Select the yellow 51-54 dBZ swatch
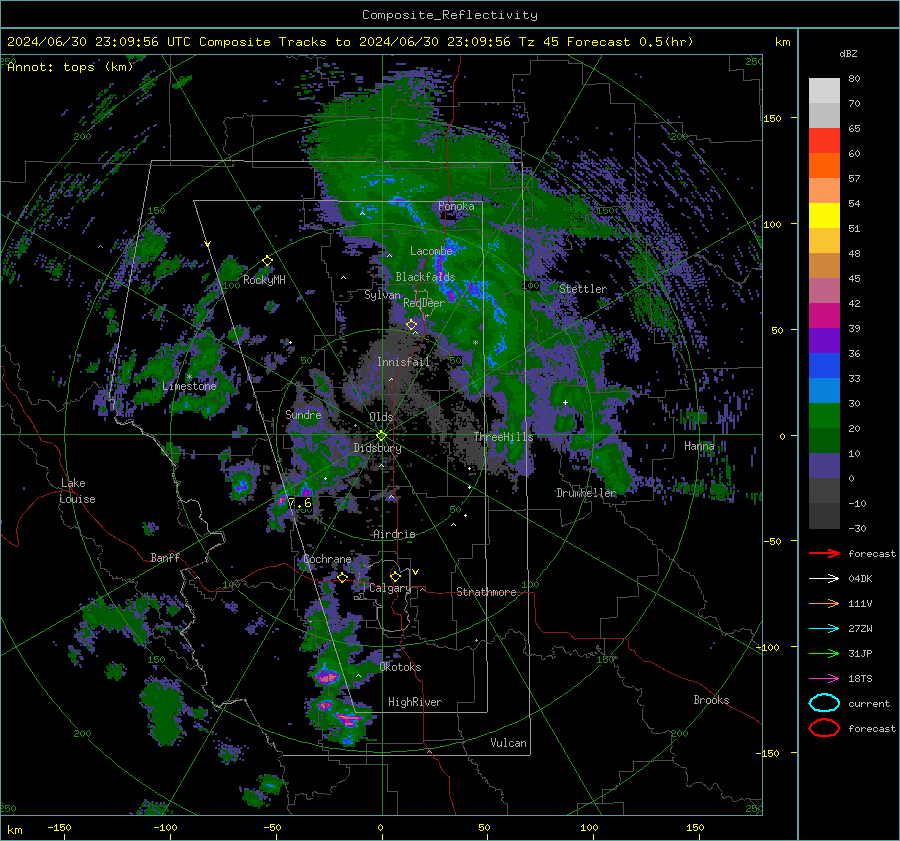The image size is (900, 841). pos(824,215)
